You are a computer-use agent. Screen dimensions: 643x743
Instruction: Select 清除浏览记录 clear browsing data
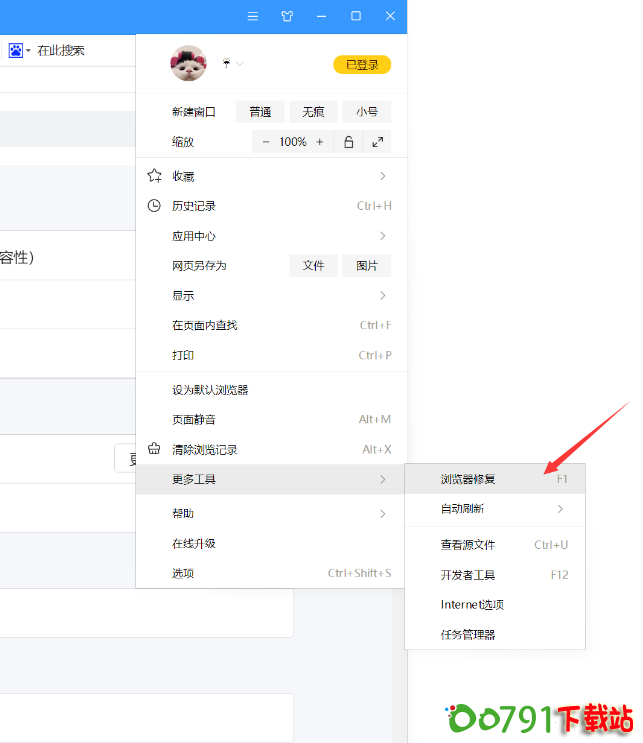tap(272, 449)
